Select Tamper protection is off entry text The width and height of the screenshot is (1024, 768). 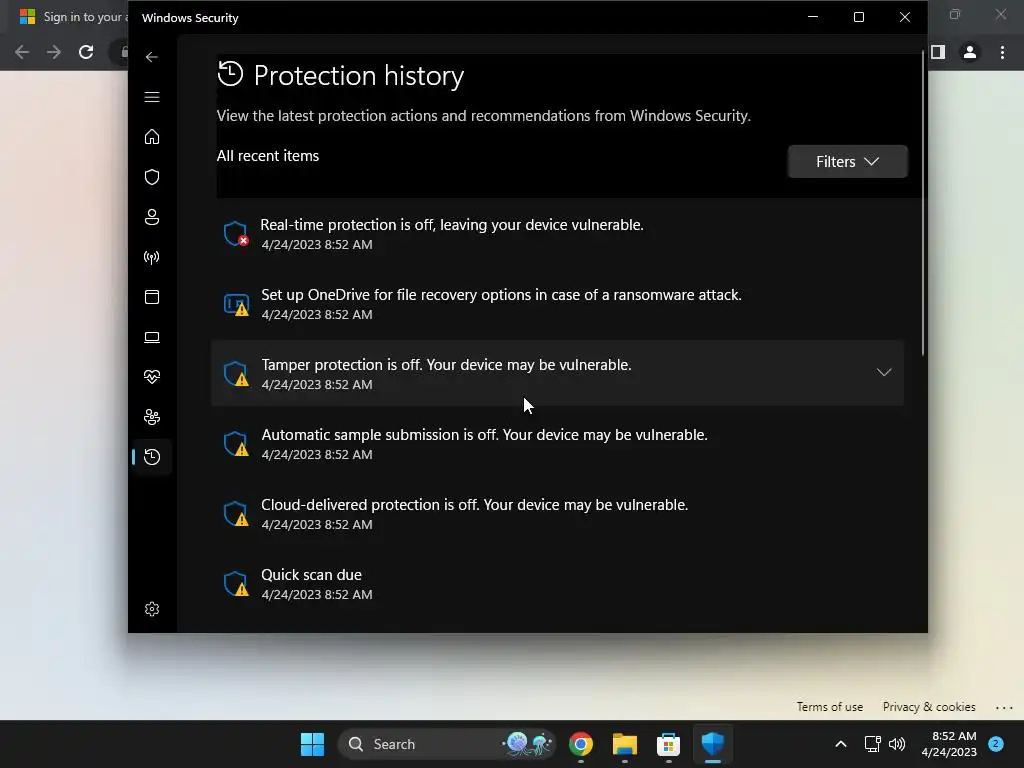click(446, 364)
